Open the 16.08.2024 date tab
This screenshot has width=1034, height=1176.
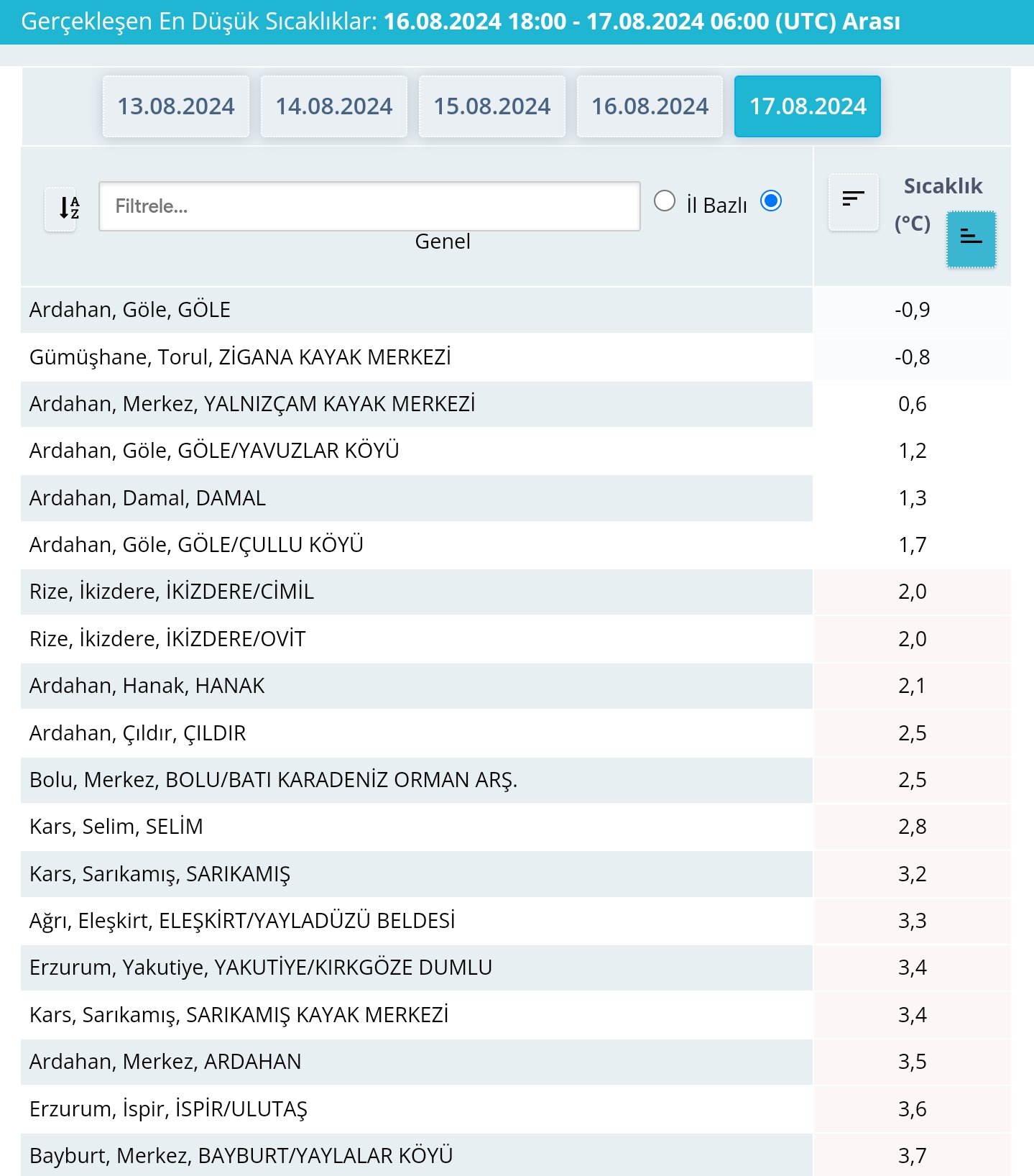point(650,106)
